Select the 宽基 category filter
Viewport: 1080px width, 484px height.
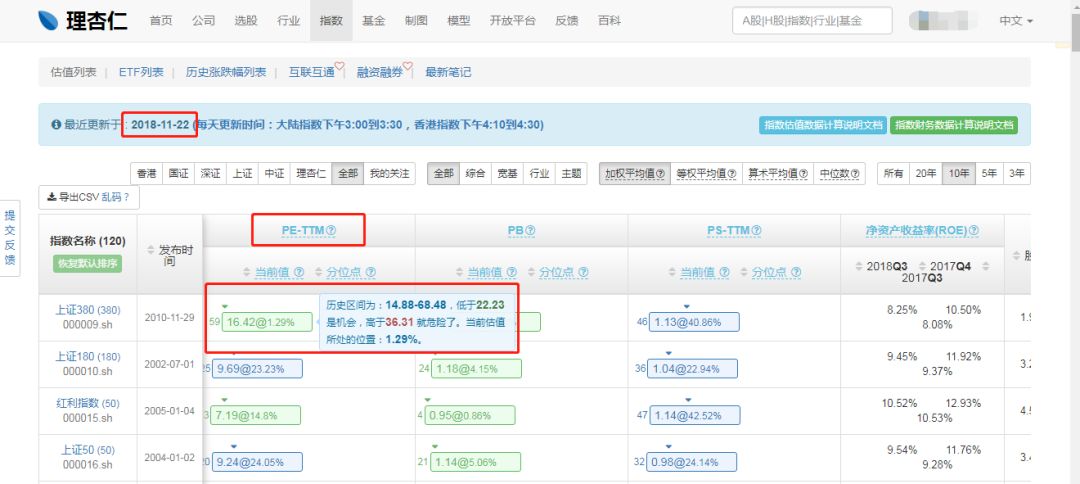[507, 173]
